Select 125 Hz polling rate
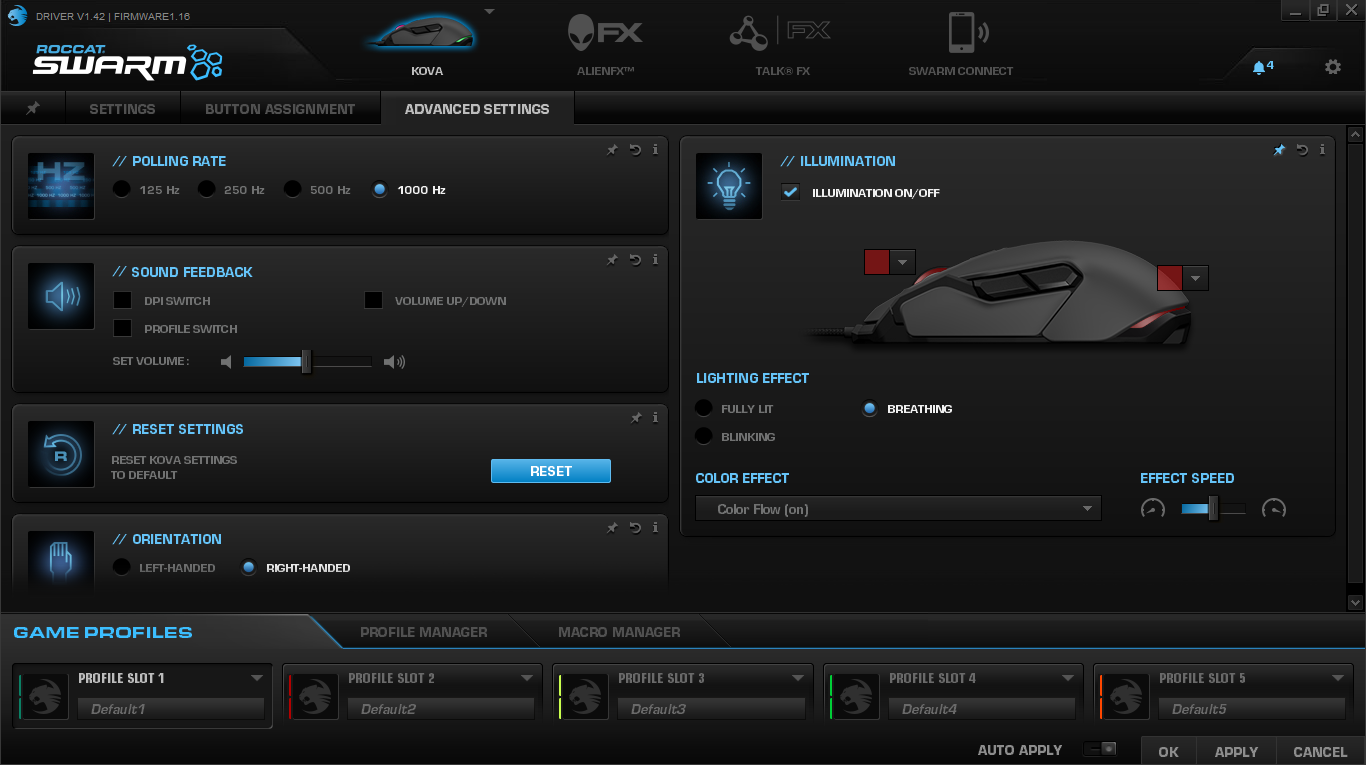Viewport: 1366px width, 765px height. pyautogui.click(x=121, y=189)
